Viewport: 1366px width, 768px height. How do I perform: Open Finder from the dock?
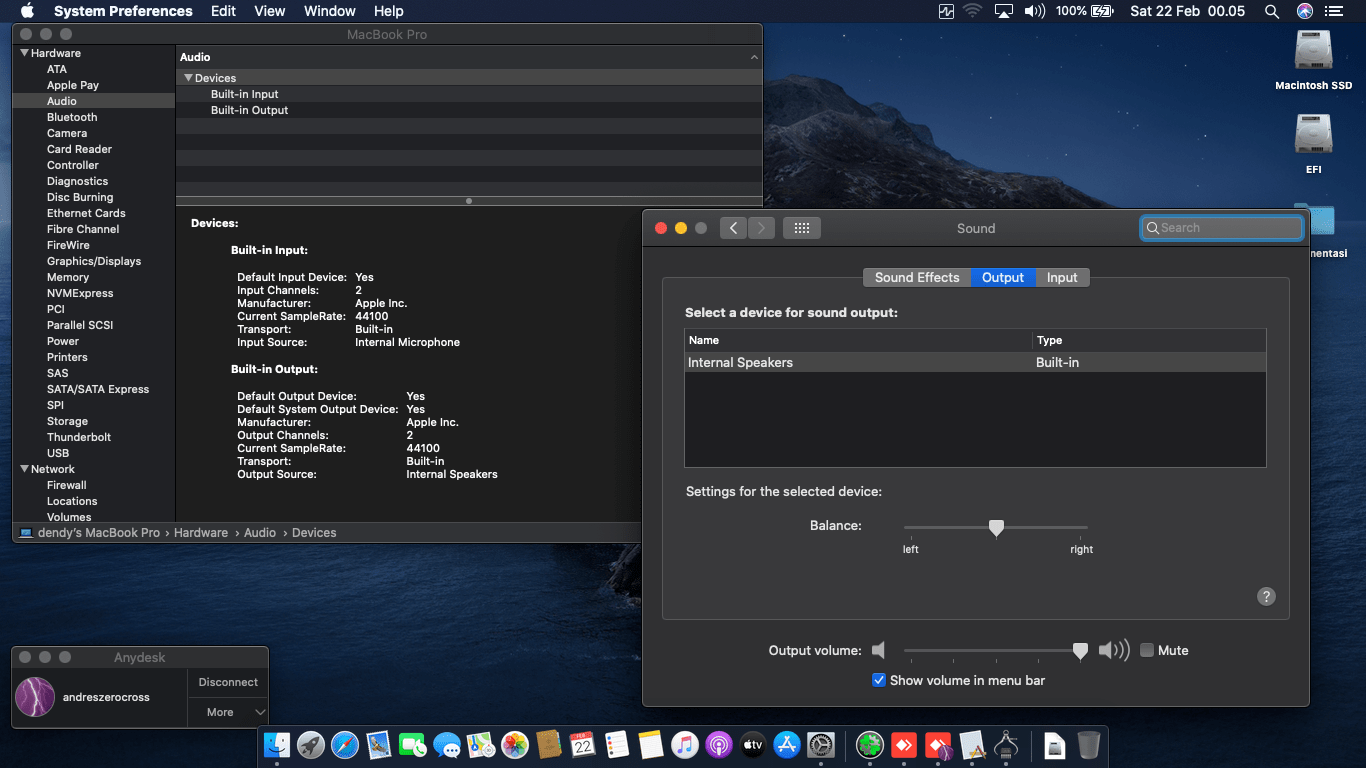(x=277, y=744)
